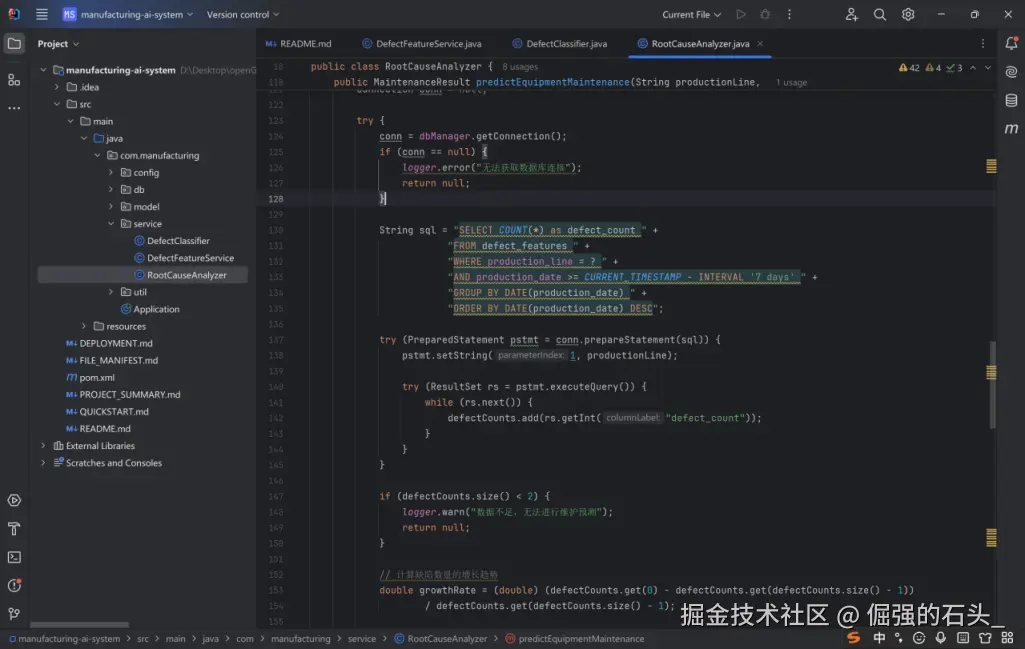This screenshot has width=1025, height=649.
Task: Open the Terminal tool window
Action: (14, 557)
